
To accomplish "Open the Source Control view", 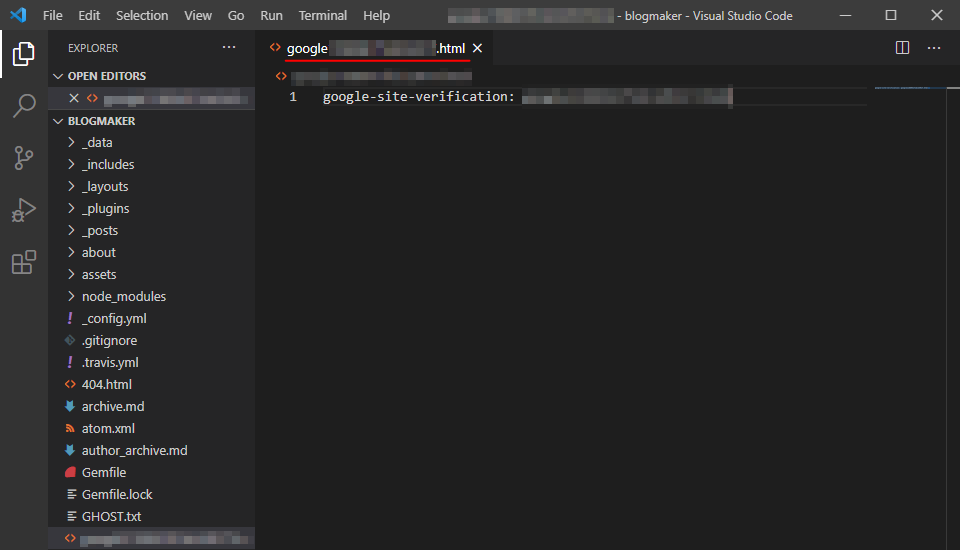I will pyautogui.click(x=23, y=158).
